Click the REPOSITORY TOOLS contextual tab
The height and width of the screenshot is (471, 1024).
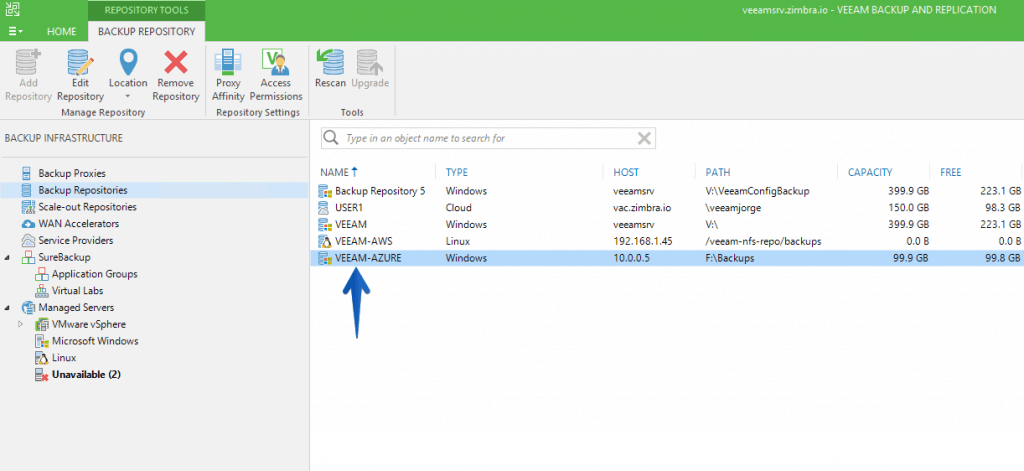[146, 10]
